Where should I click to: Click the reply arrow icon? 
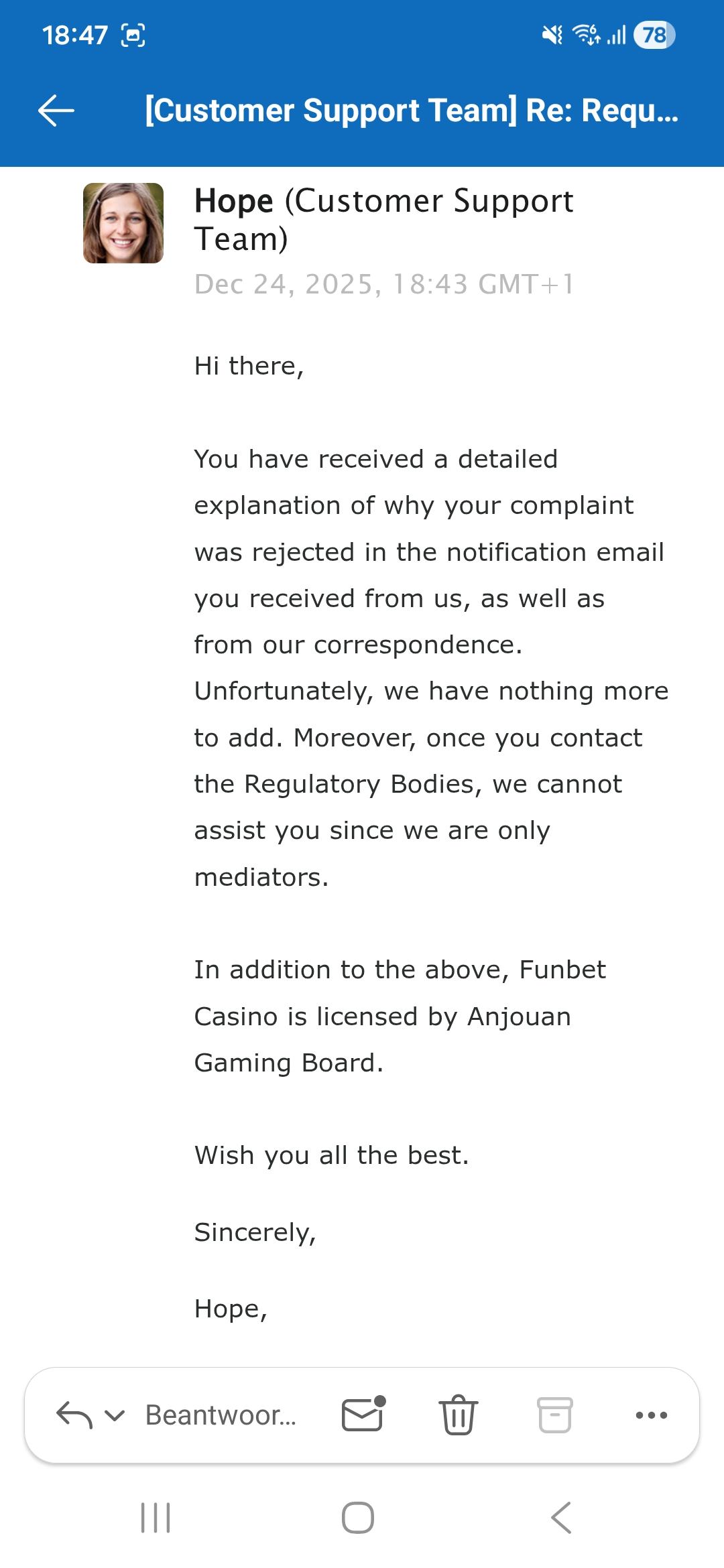tap(74, 1415)
